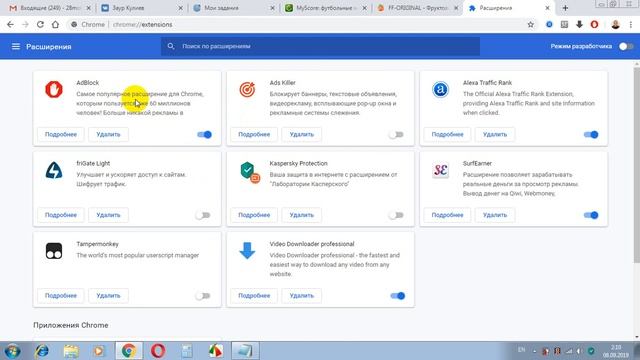Remove SurfEarner with Удалить

pyautogui.click(x=495, y=215)
